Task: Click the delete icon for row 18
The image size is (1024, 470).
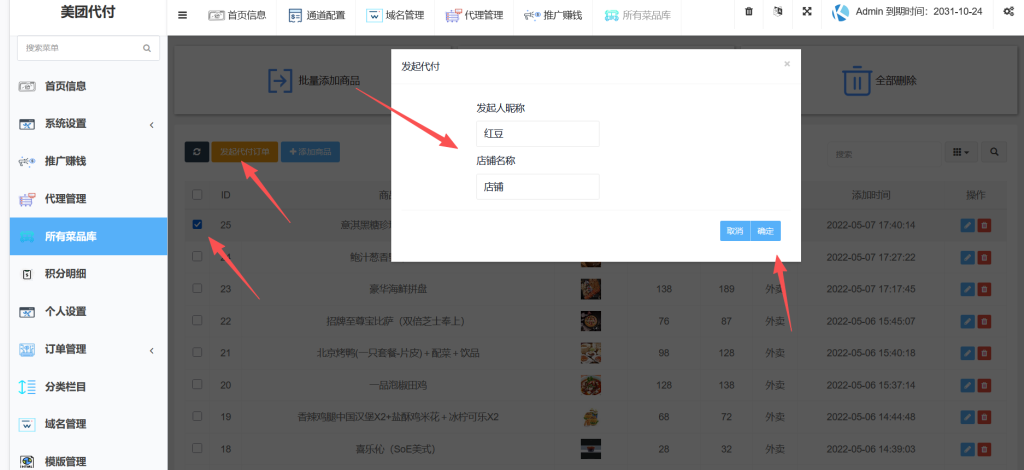Action: [x=984, y=449]
